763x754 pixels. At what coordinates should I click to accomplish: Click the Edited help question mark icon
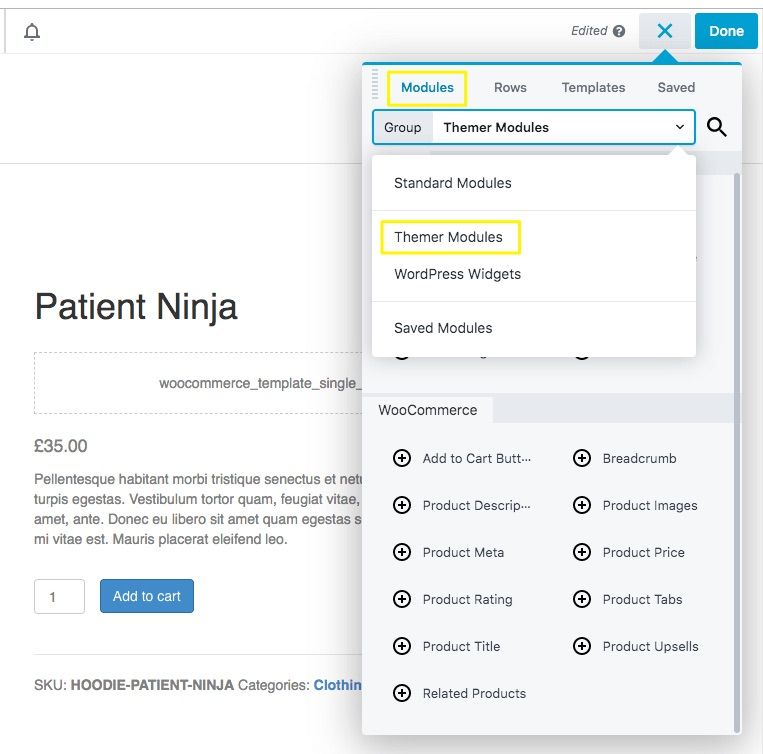coord(619,31)
